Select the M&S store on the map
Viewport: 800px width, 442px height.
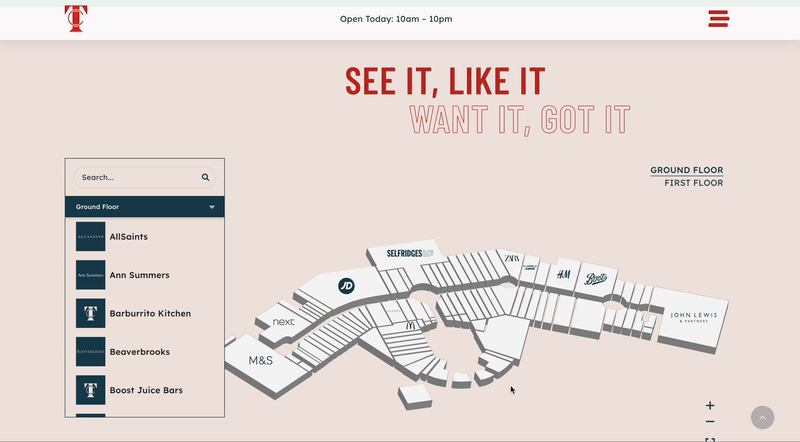(x=260, y=361)
